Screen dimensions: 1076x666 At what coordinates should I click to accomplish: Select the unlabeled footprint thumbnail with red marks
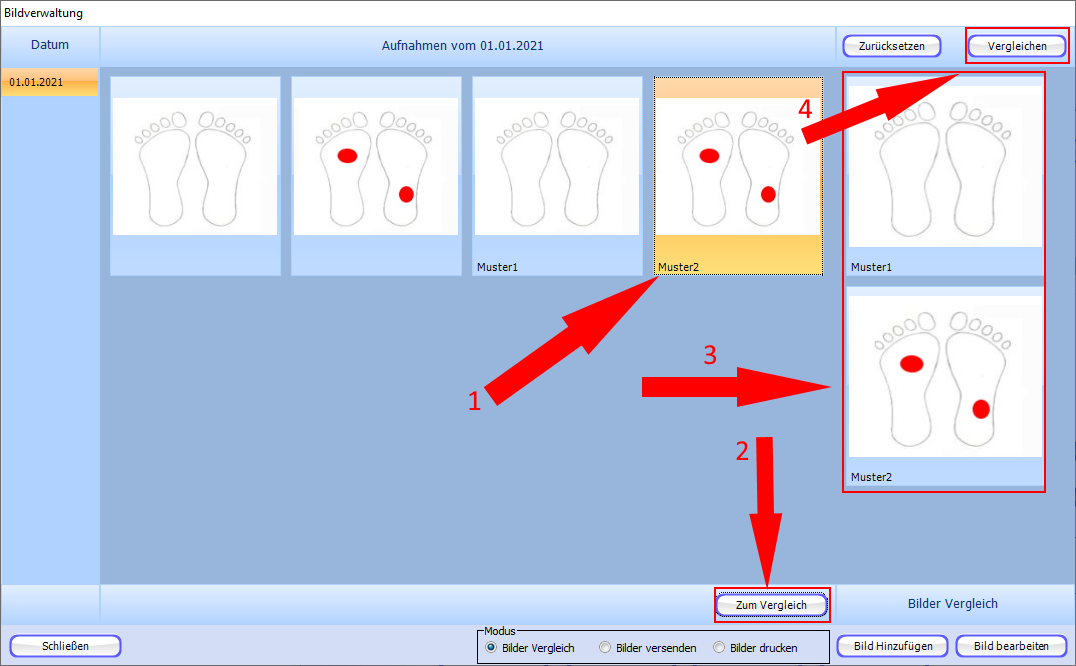pyautogui.click(x=376, y=170)
